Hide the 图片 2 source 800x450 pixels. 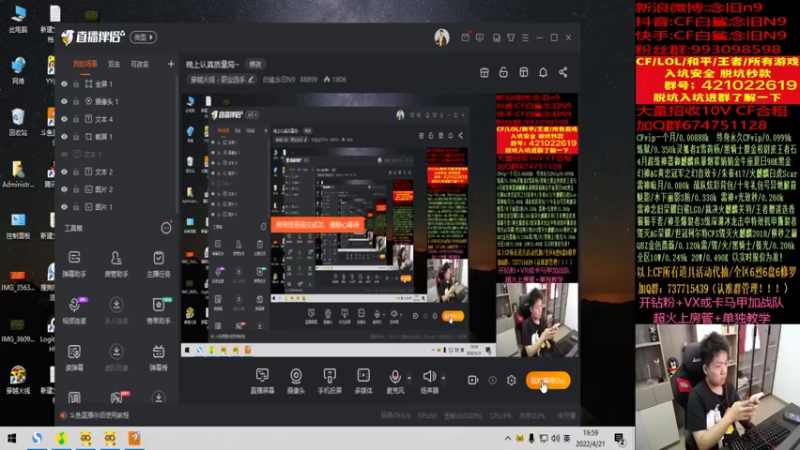[64, 189]
